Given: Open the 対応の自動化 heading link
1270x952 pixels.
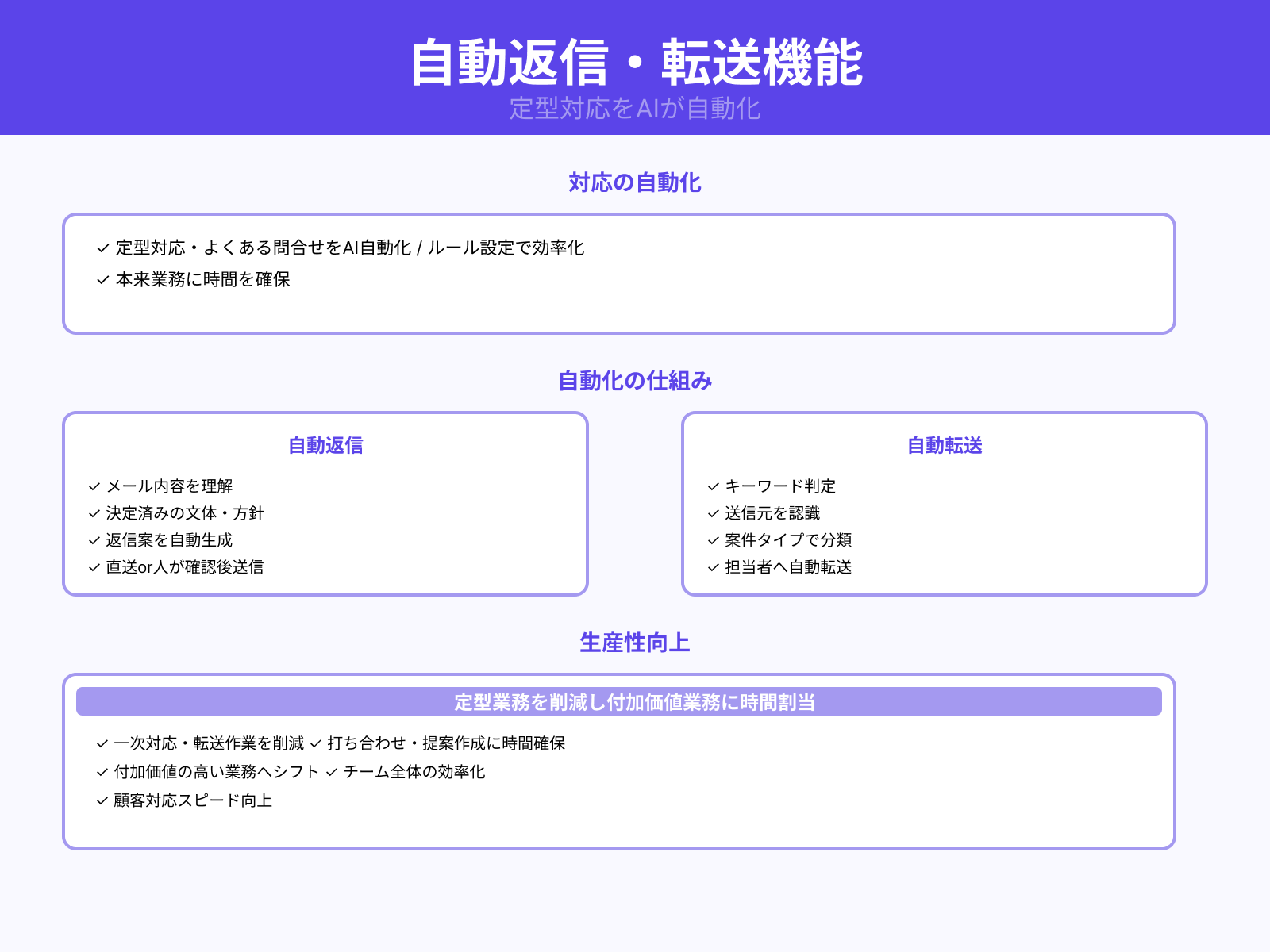Looking at the screenshot, I should point(634,183).
